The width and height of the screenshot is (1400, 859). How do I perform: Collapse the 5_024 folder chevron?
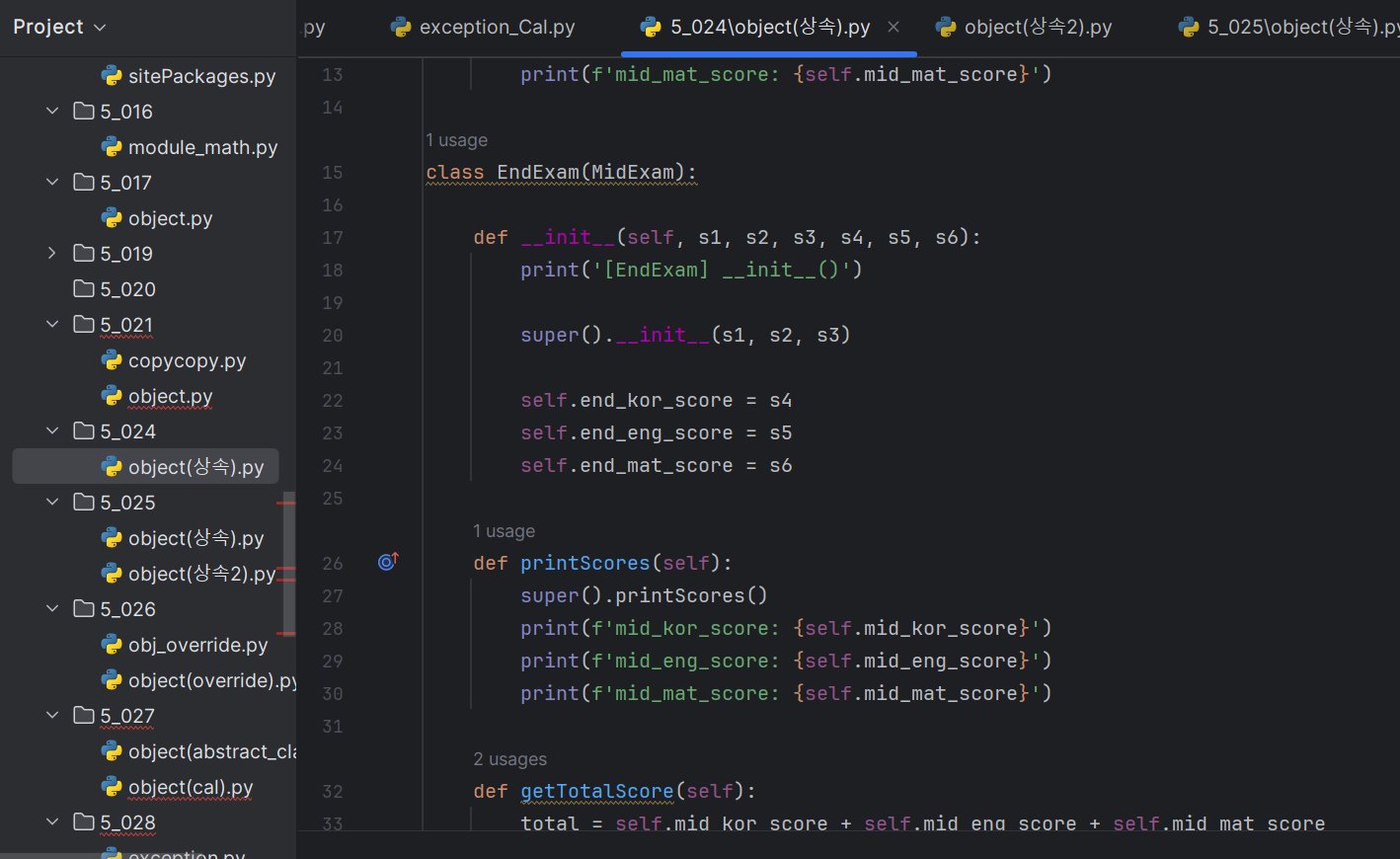(52, 431)
